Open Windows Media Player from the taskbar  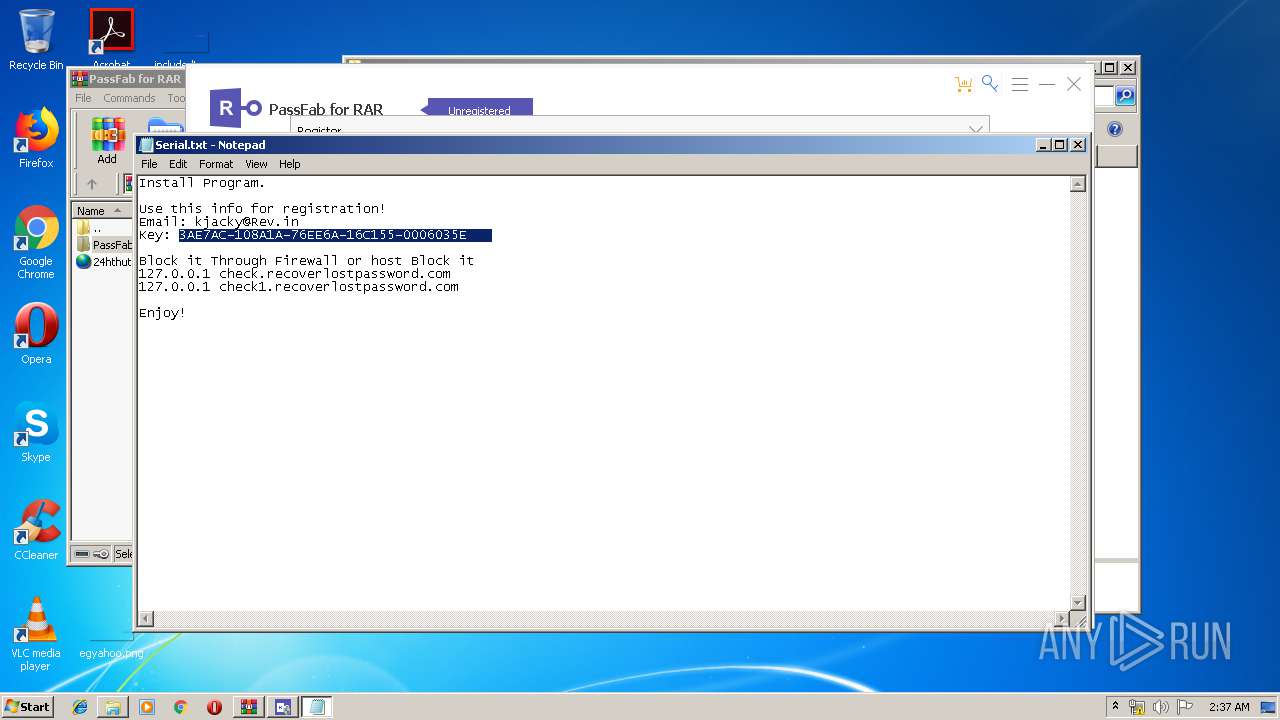click(x=147, y=707)
